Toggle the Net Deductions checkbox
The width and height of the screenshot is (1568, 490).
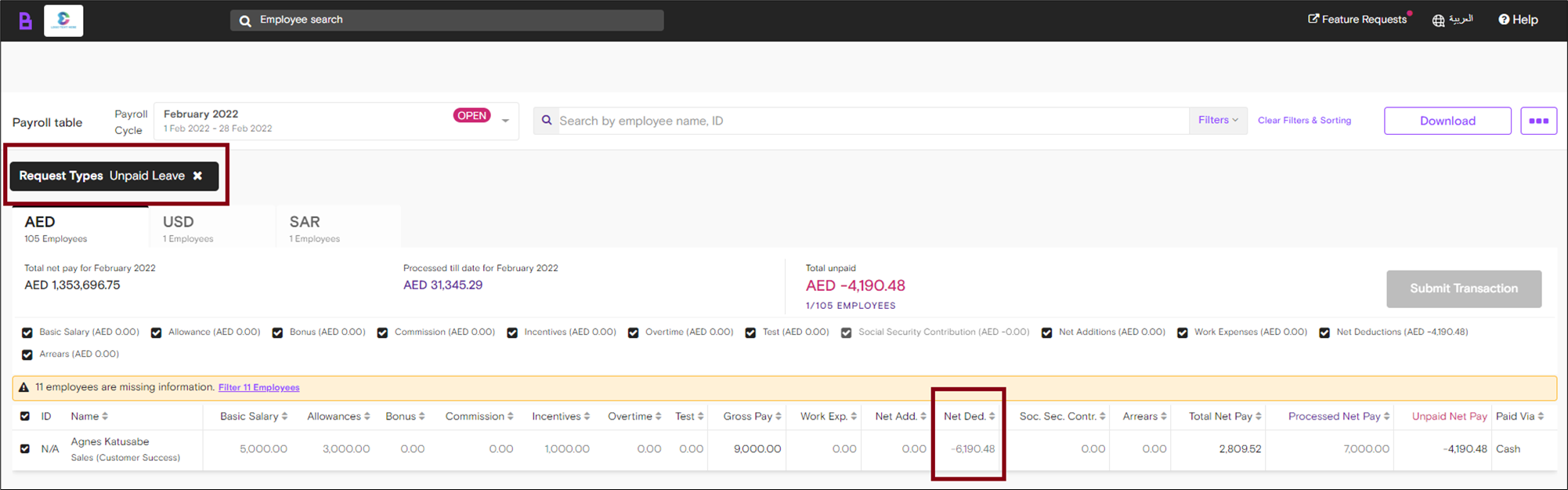pyautogui.click(x=1324, y=332)
